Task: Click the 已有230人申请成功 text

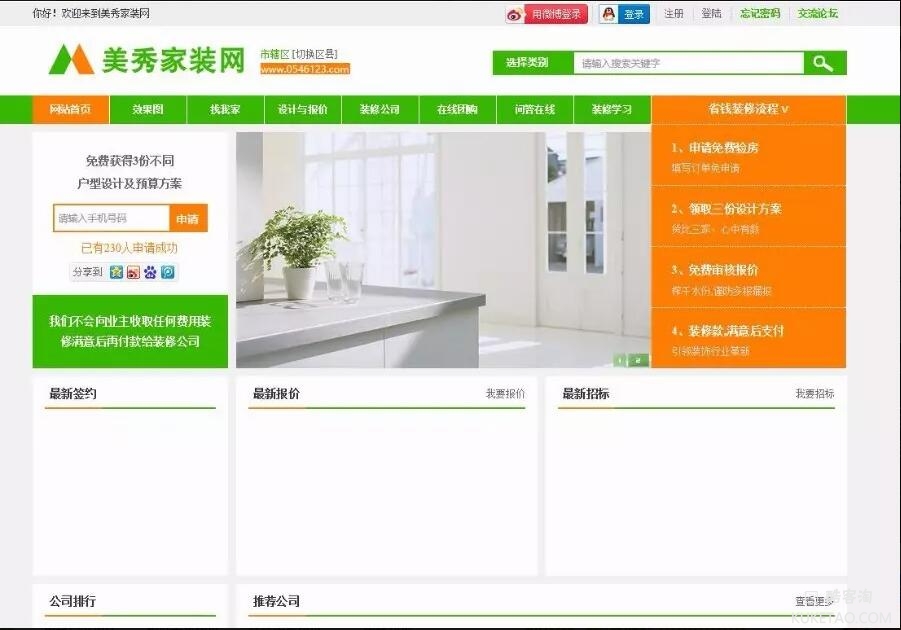Action: 129,248
